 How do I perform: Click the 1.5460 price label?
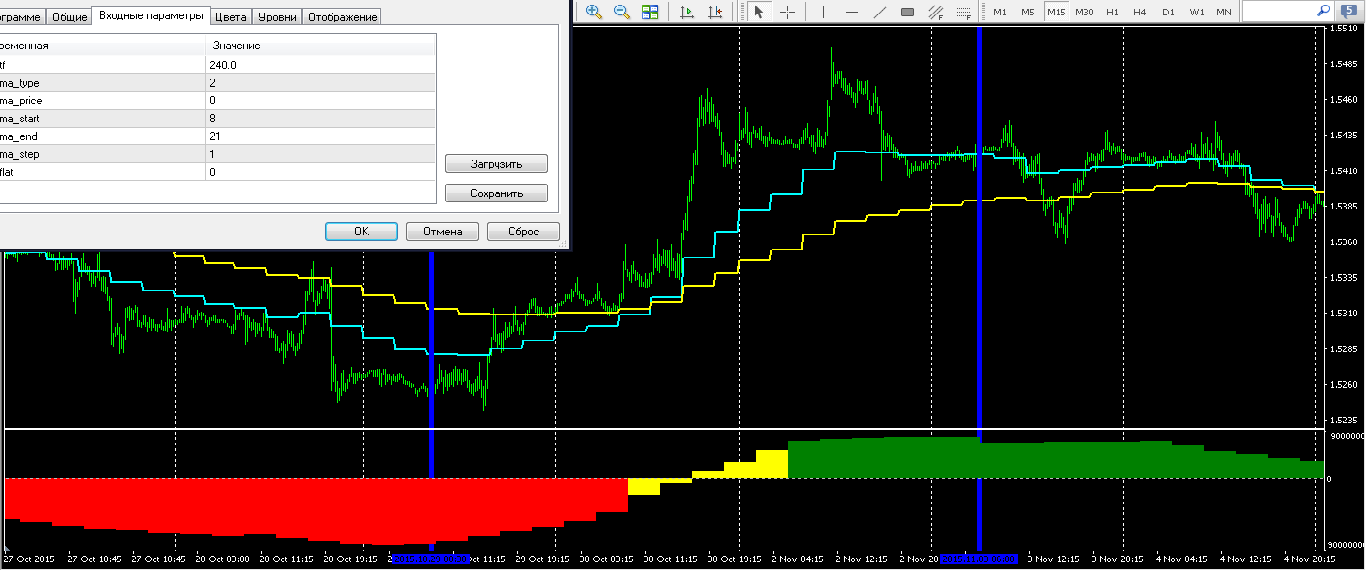click(1345, 99)
